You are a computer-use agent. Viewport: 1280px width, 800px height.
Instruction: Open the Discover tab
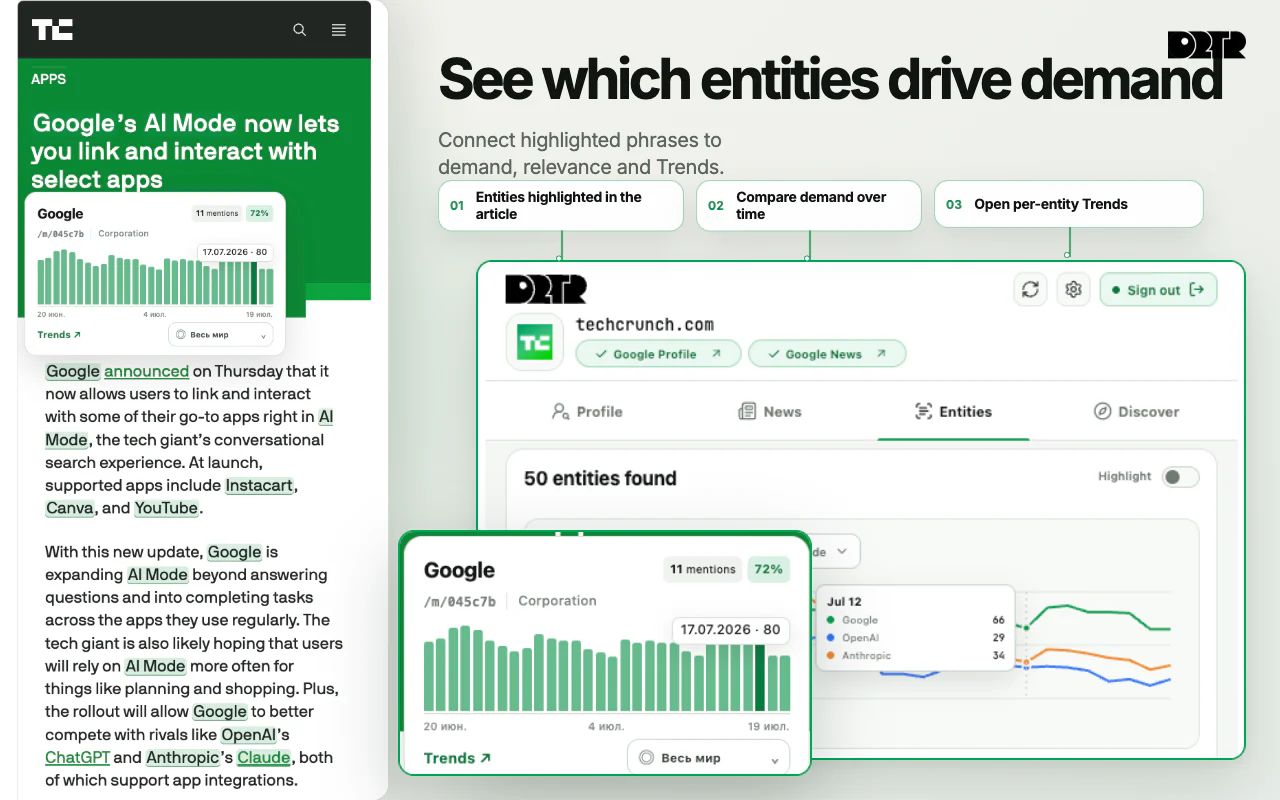(x=1136, y=411)
